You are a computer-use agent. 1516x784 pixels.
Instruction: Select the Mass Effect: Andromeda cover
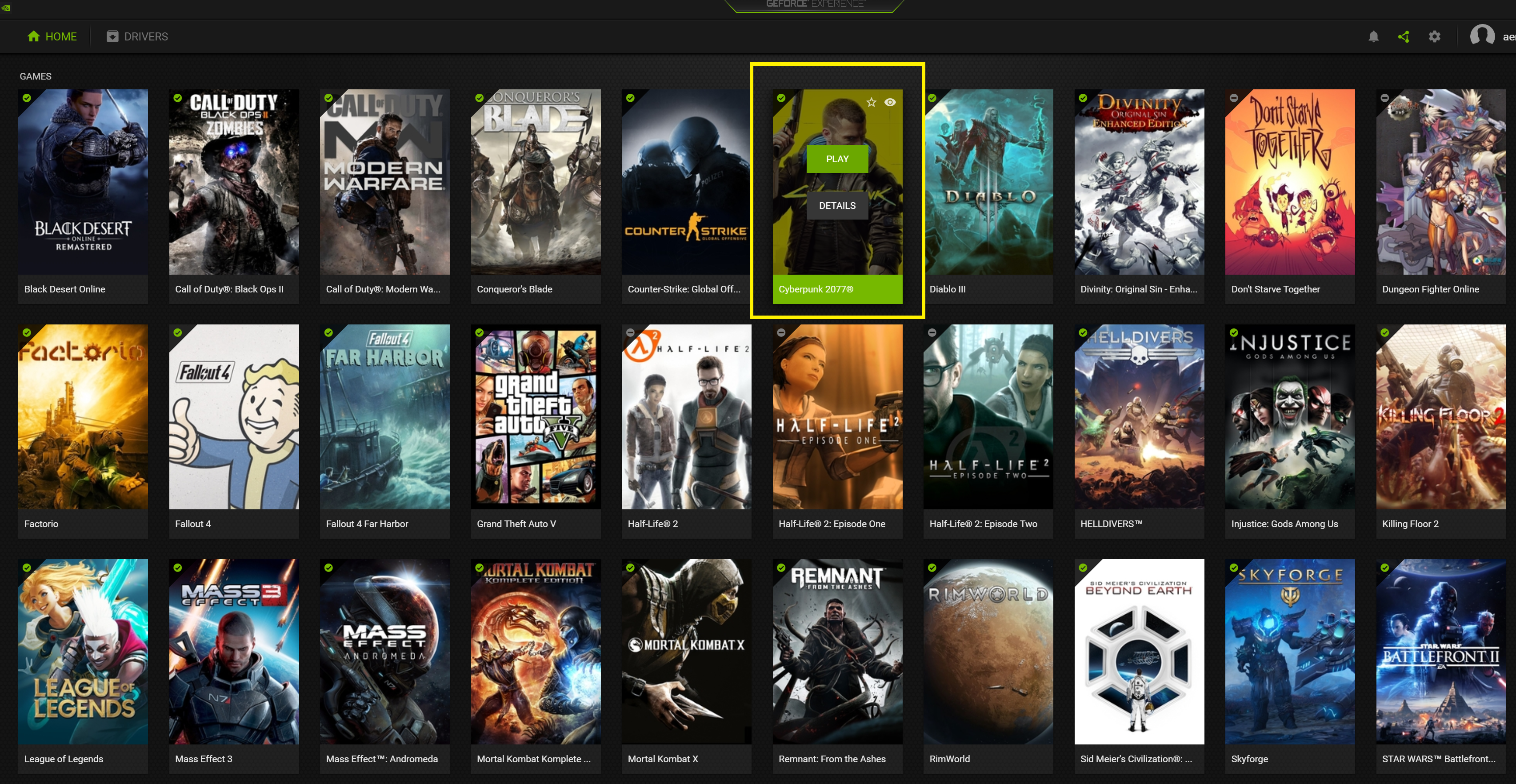click(x=385, y=652)
